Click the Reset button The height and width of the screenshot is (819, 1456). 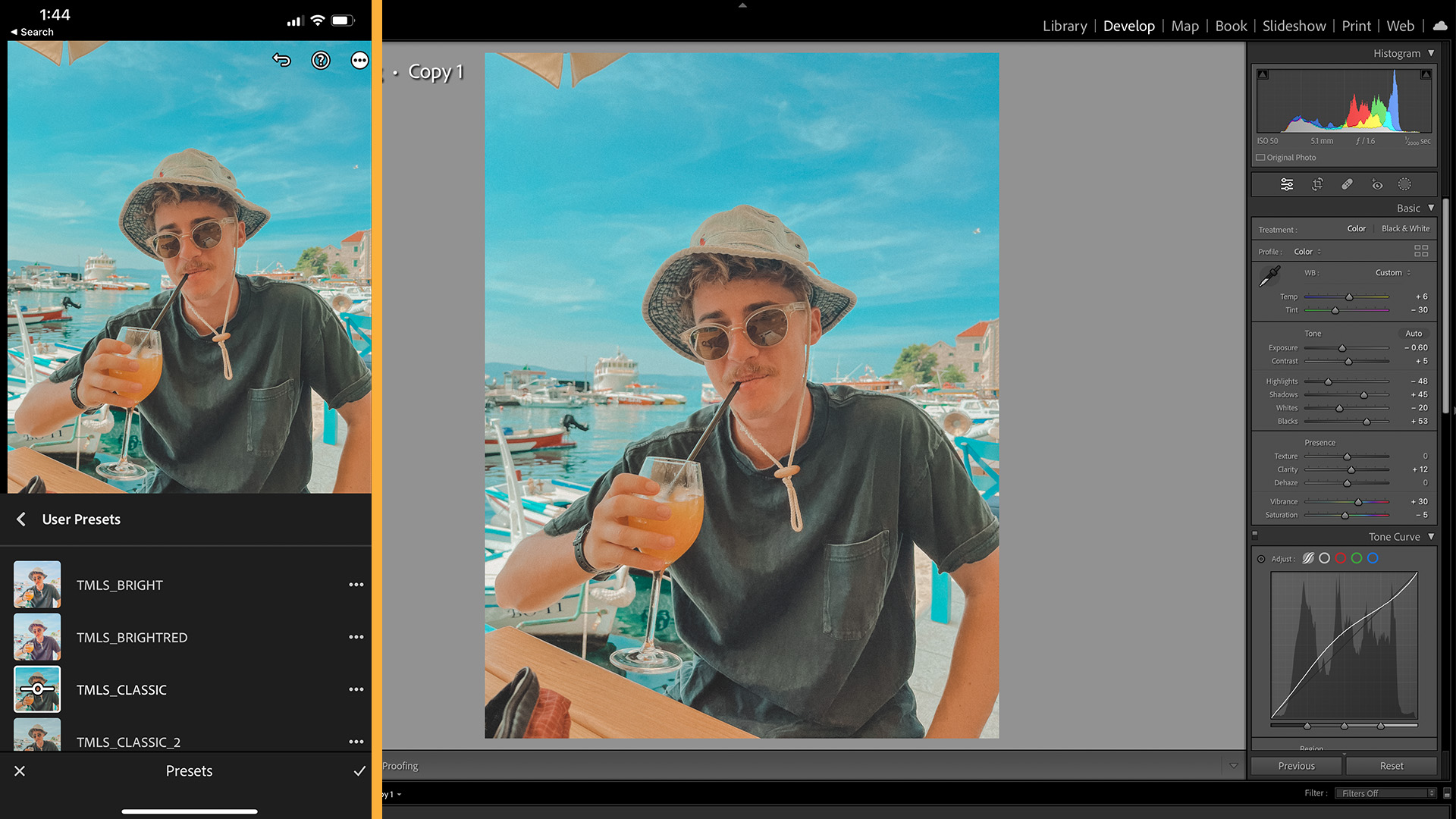[x=1391, y=766]
